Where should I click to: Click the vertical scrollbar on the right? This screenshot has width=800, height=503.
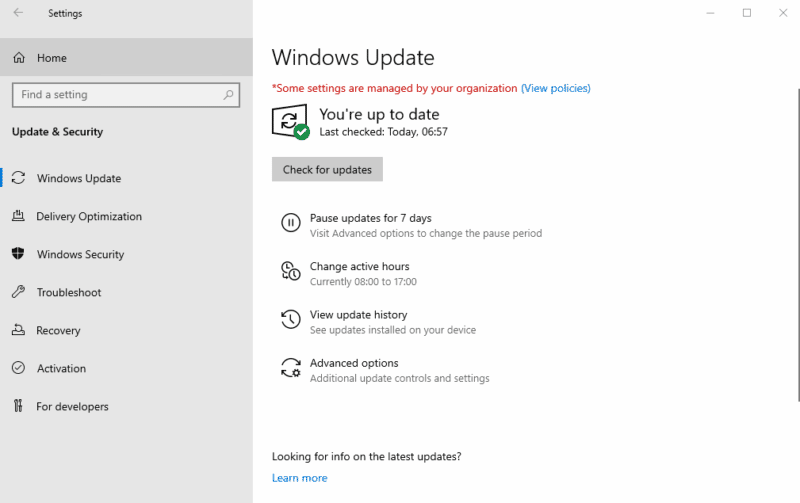click(x=798, y=245)
